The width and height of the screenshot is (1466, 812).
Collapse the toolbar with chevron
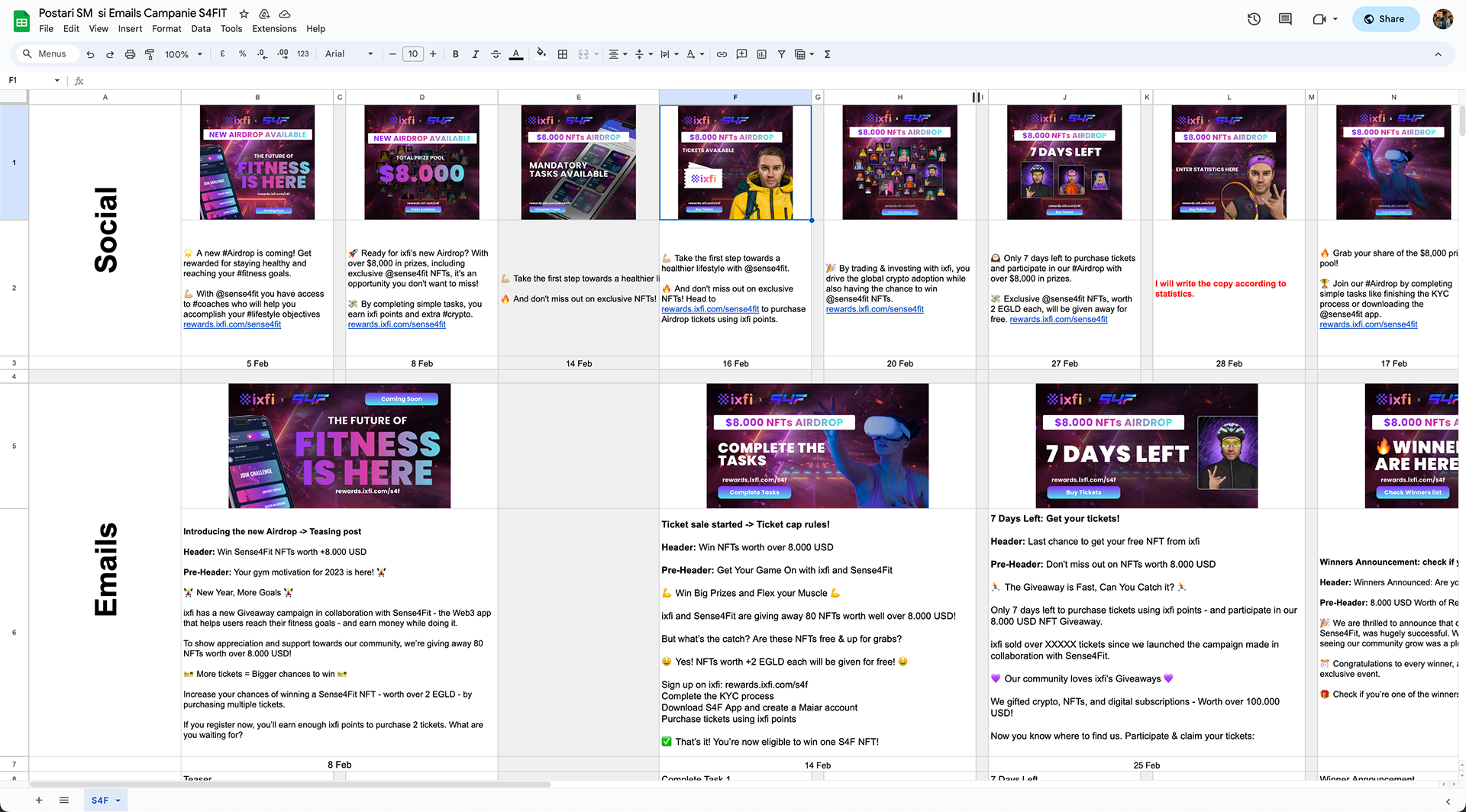coord(1438,54)
